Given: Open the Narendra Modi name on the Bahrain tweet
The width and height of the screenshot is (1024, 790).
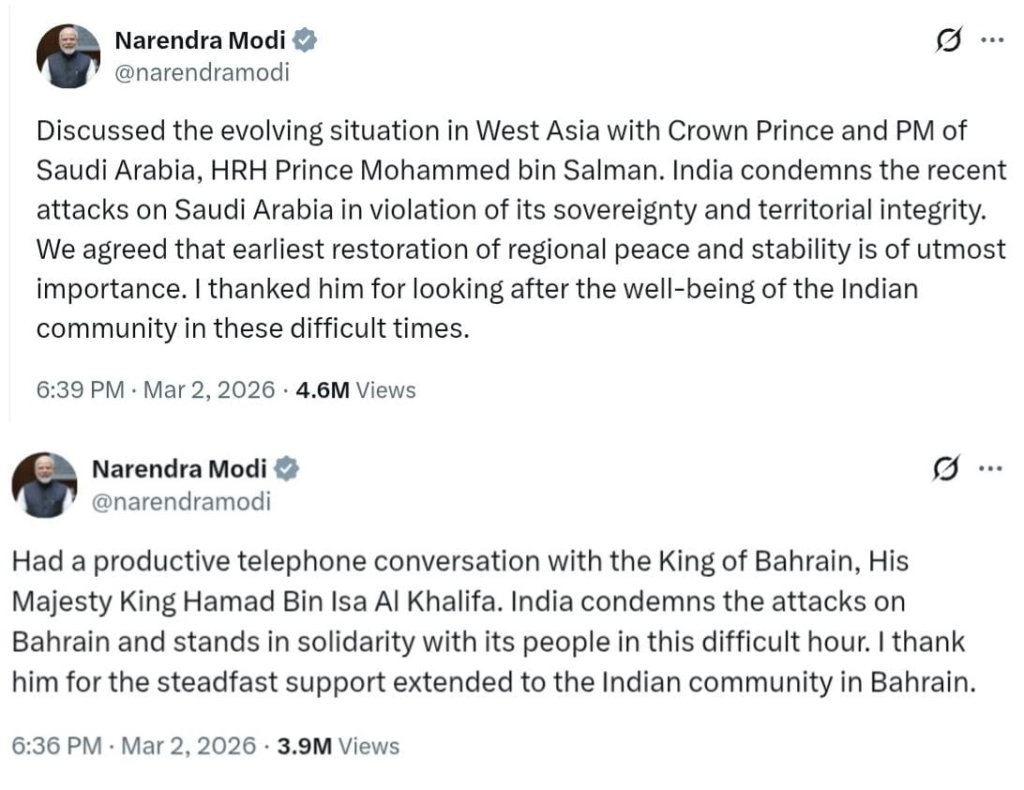Looking at the screenshot, I should [x=179, y=469].
